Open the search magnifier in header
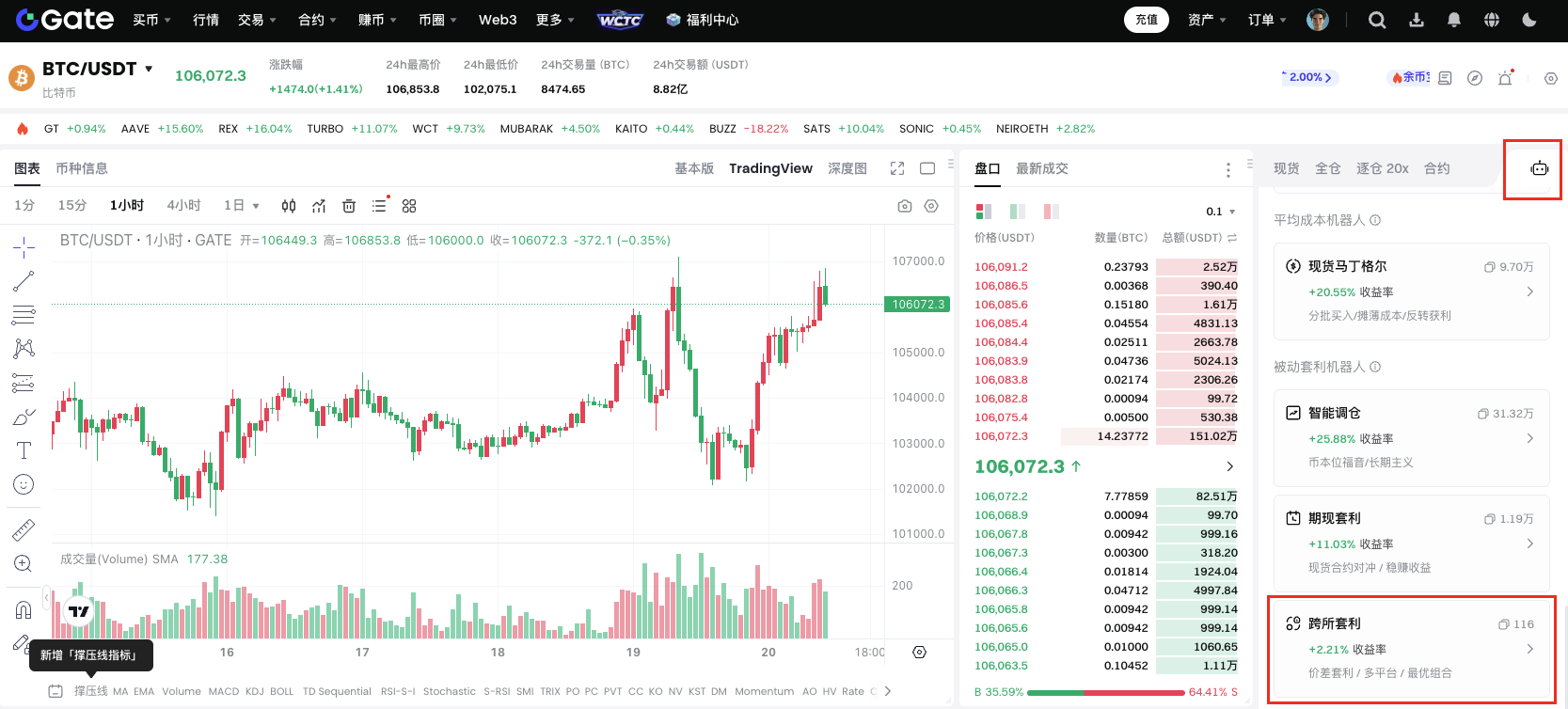1568x709 pixels. pyautogui.click(x=1377, y=20)
